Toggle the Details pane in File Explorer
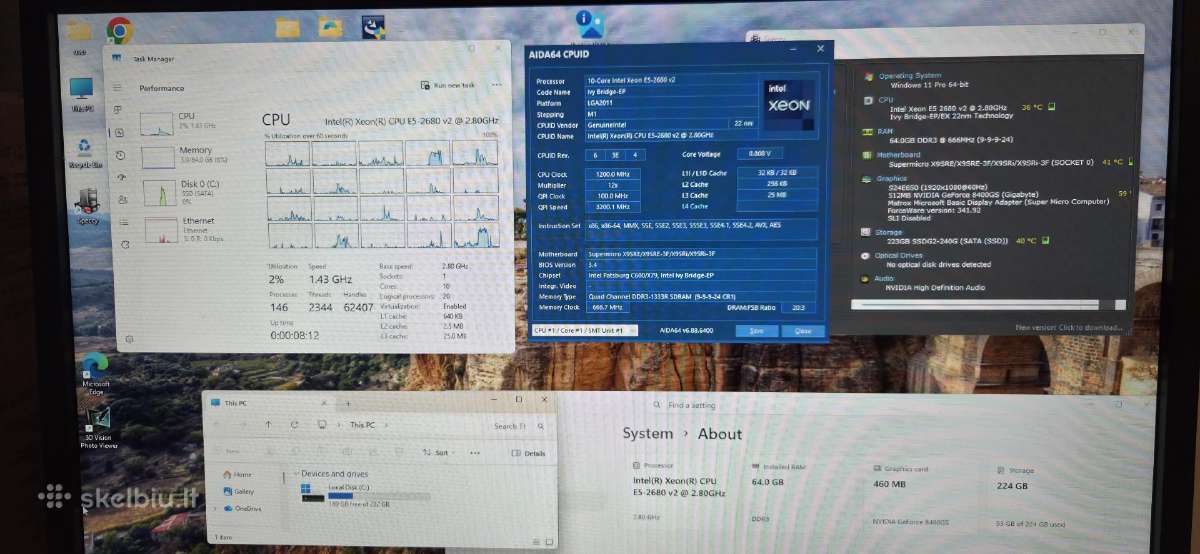Image resolution: width=1200 pixels, height=554 pixels. pos(530,453)
